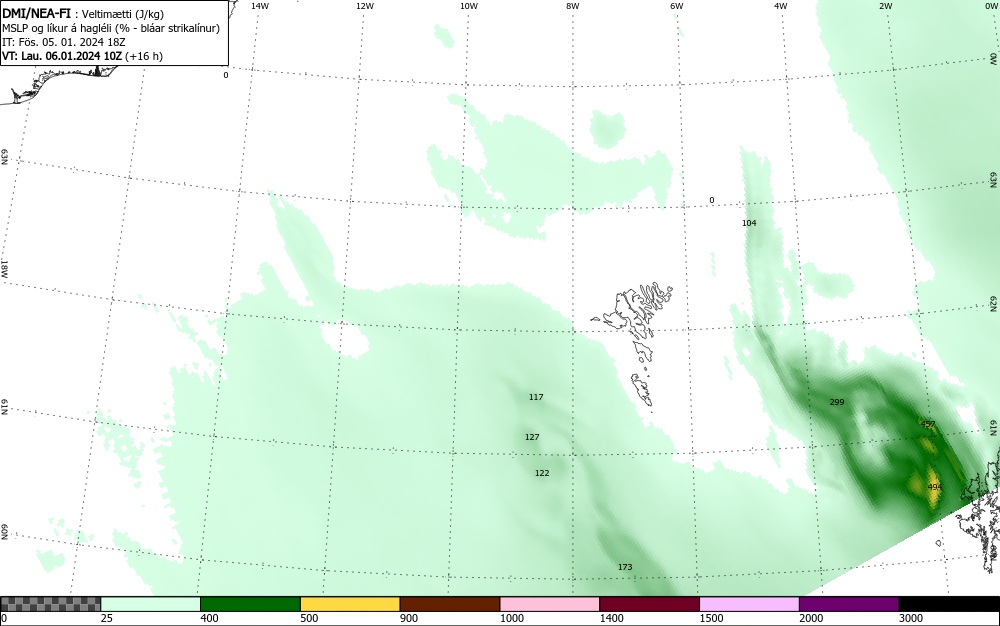Click the DMI/NEA-FI title text
Viewport: 1000px width, 626px height.
click(x=36, y=14)
